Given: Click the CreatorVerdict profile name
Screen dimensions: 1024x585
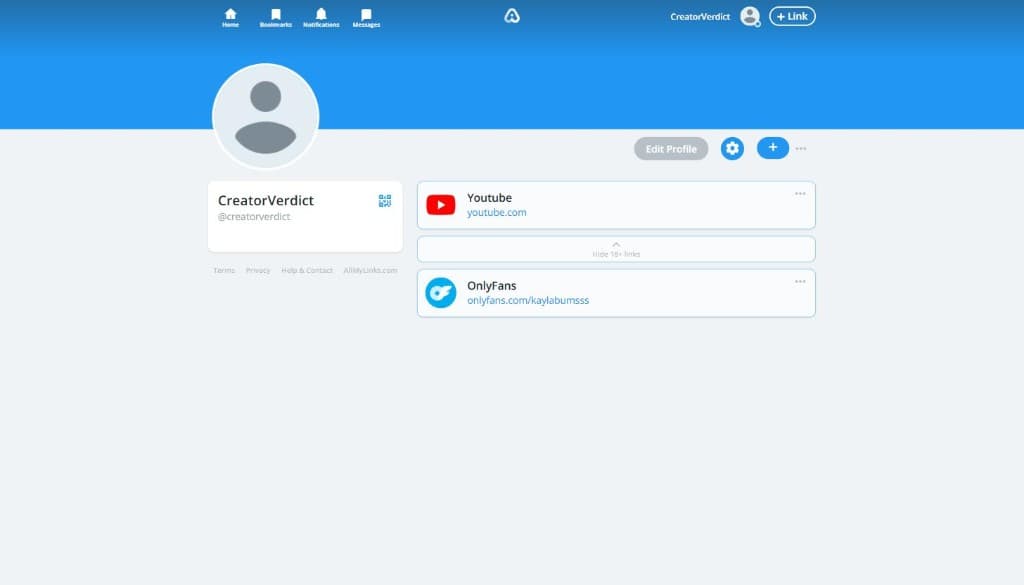Looking at the screenshot, I should pos(266,200).
